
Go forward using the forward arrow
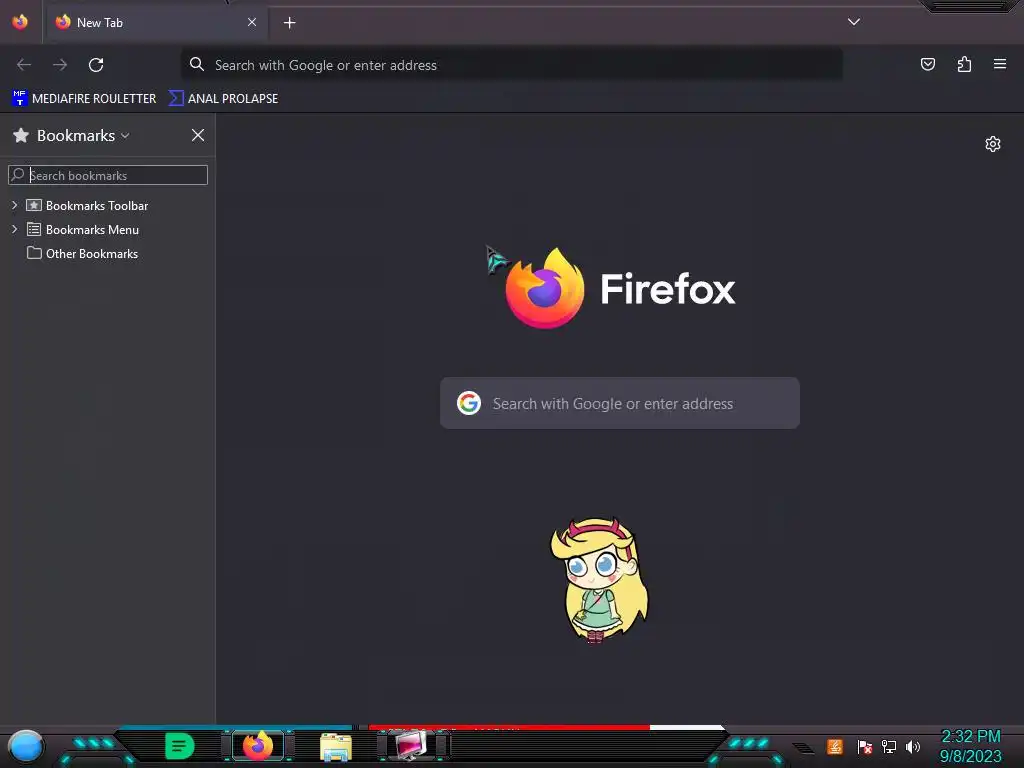[60, 65]
